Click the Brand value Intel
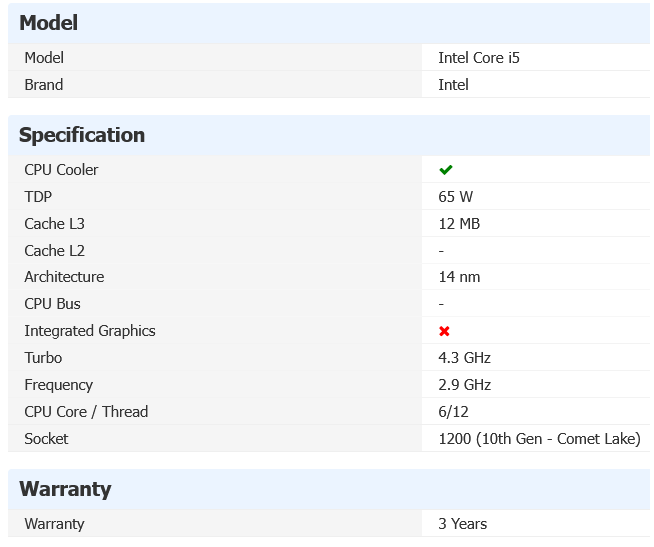This screenshot has width=654, height=547. [453, 85]
